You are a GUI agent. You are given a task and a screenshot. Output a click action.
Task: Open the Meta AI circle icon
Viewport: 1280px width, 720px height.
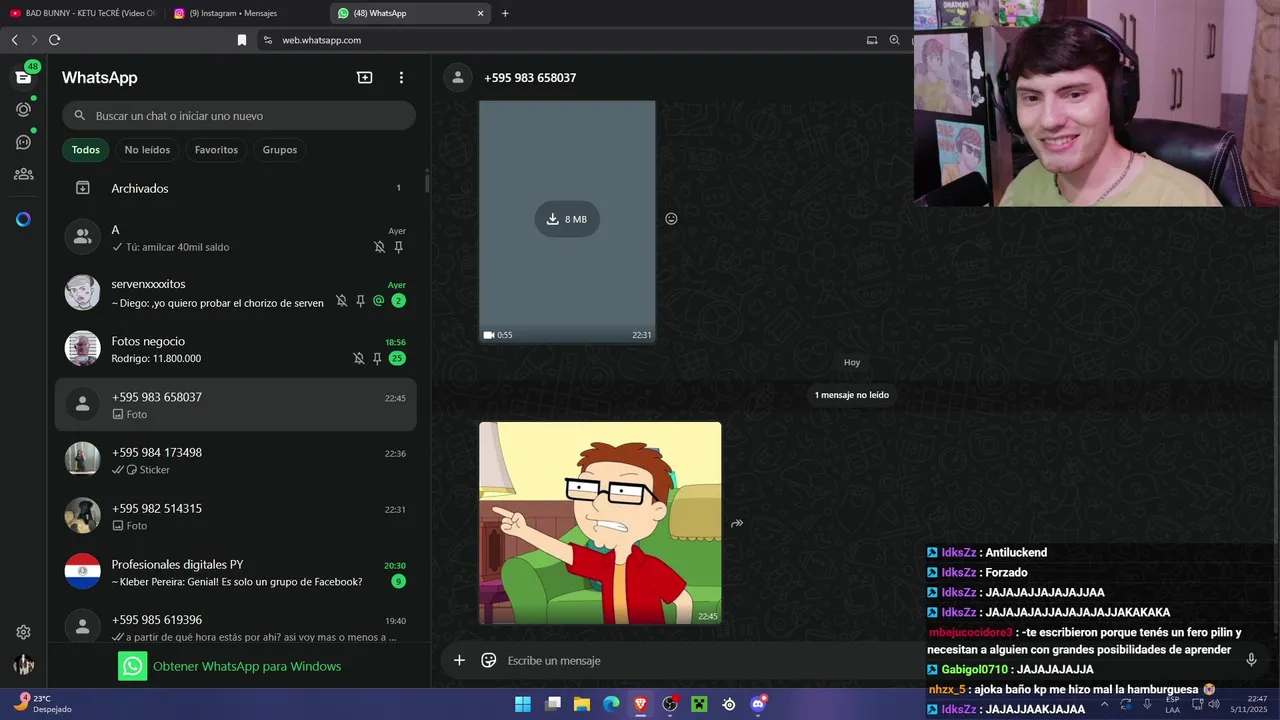[x=23, y=219]
